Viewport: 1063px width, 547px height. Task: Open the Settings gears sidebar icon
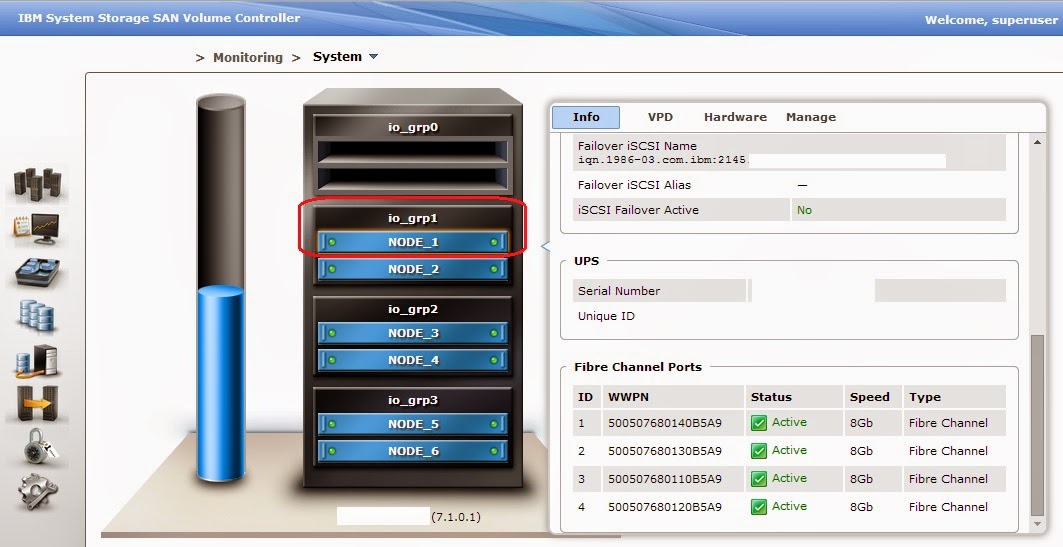coord(38,491)
